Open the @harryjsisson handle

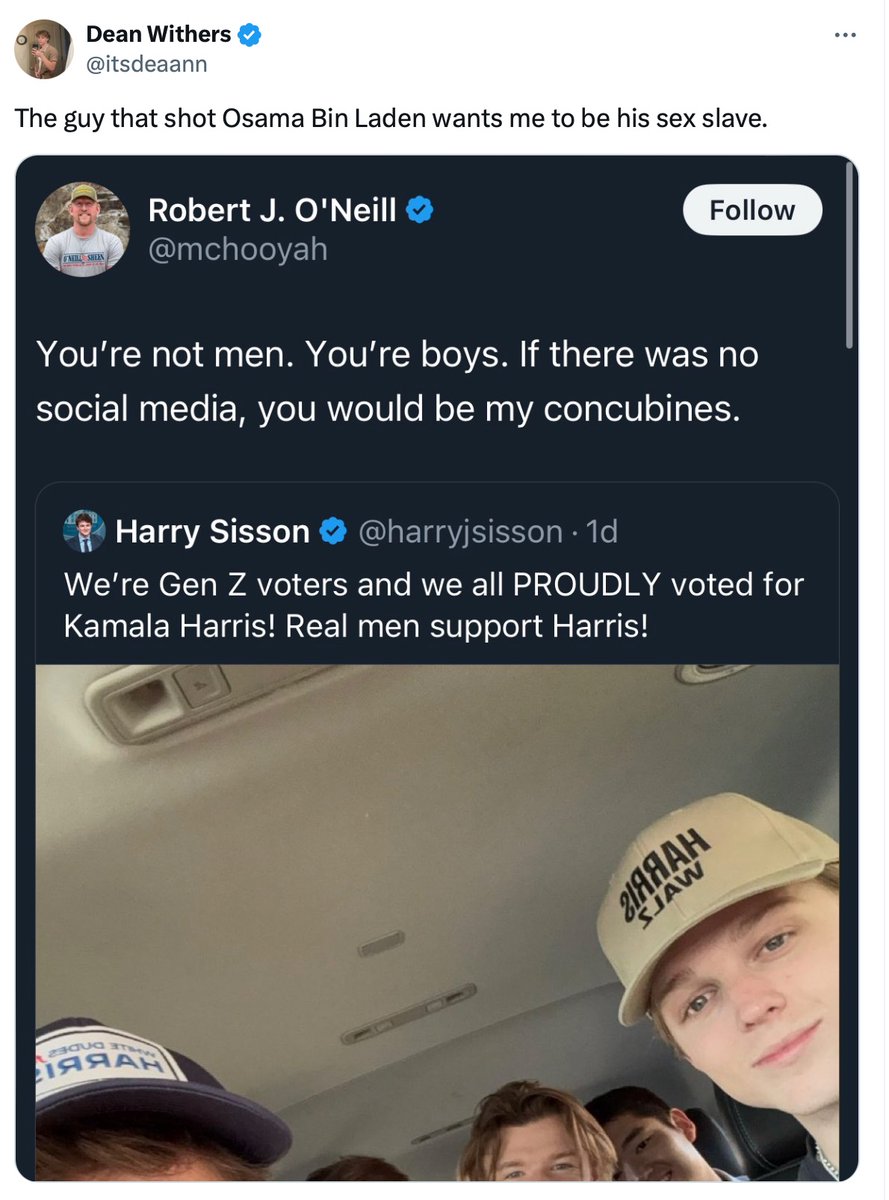(x=461, y=532)
